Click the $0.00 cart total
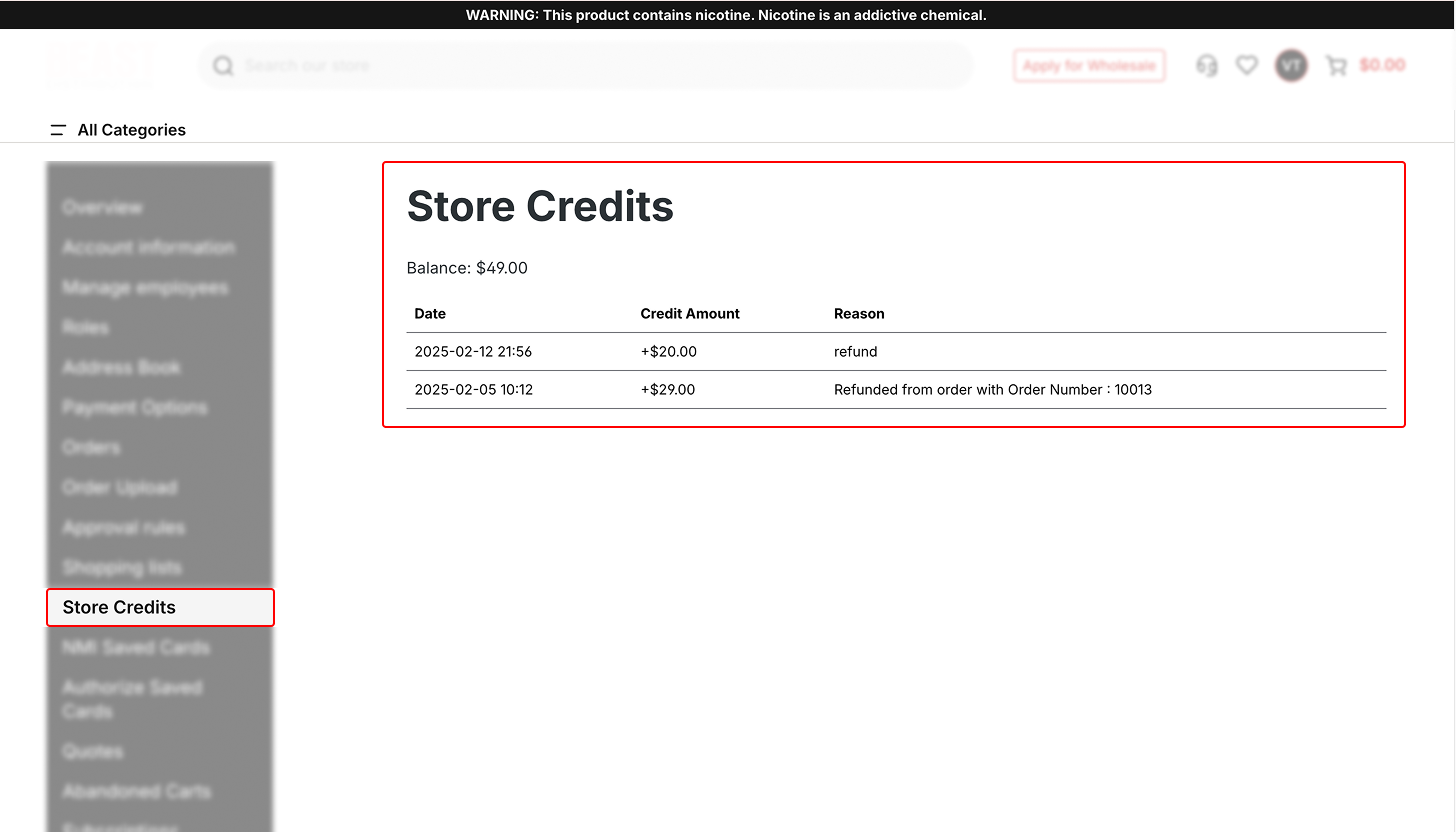Image resolution: width=1456 pixels, height=832 pixels. (x=1382, y=66)
